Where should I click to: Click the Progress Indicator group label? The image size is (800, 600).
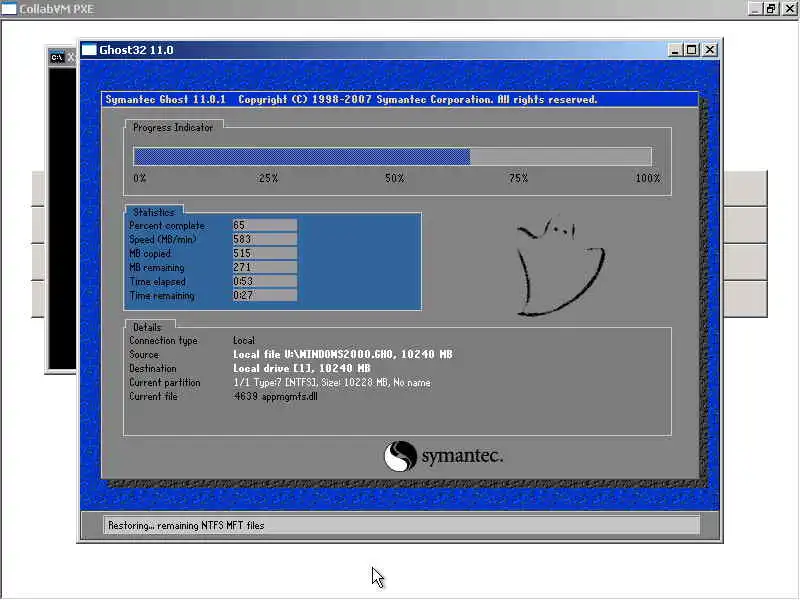pos(173,128)
